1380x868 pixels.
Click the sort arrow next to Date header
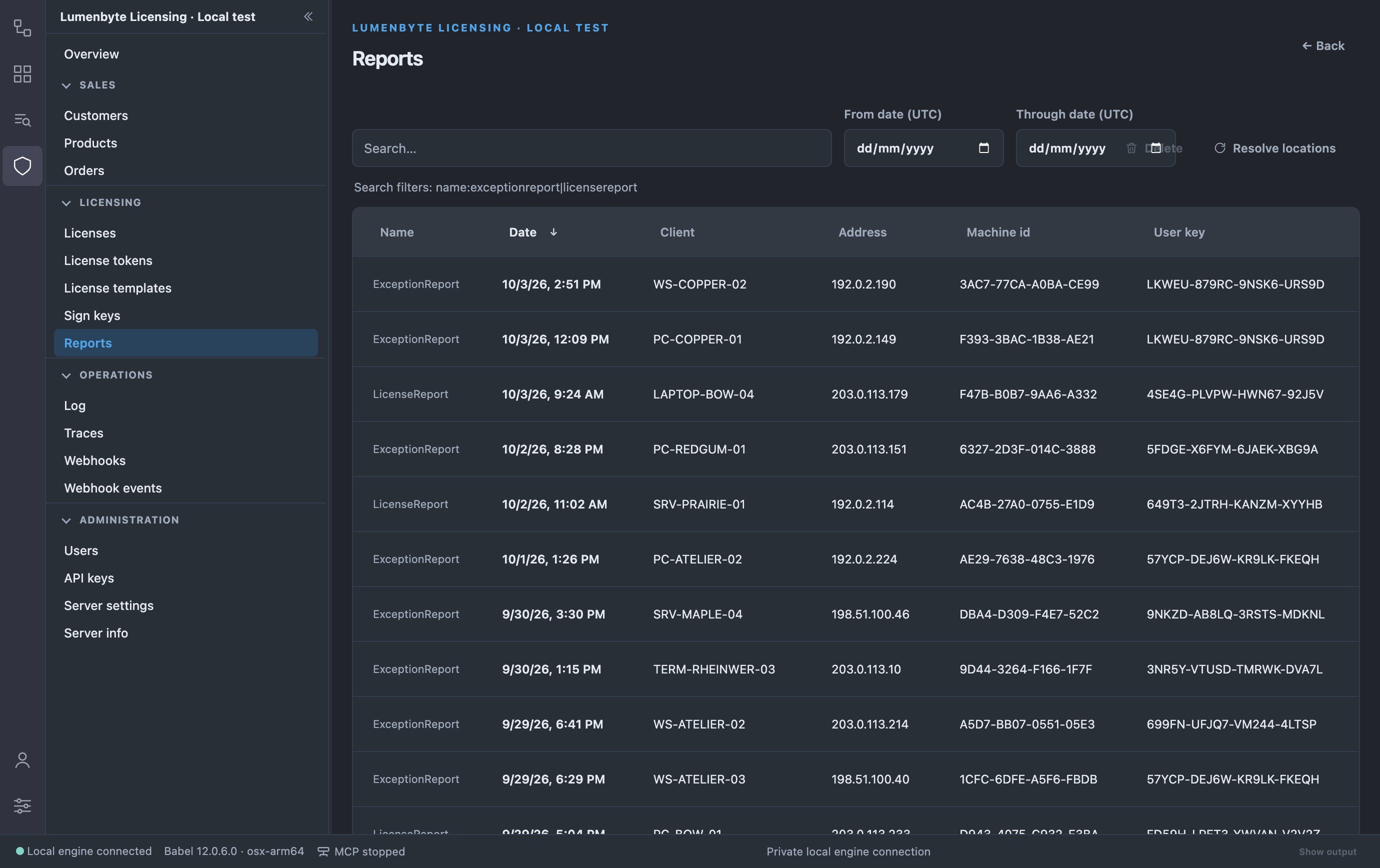pos(553,232)
